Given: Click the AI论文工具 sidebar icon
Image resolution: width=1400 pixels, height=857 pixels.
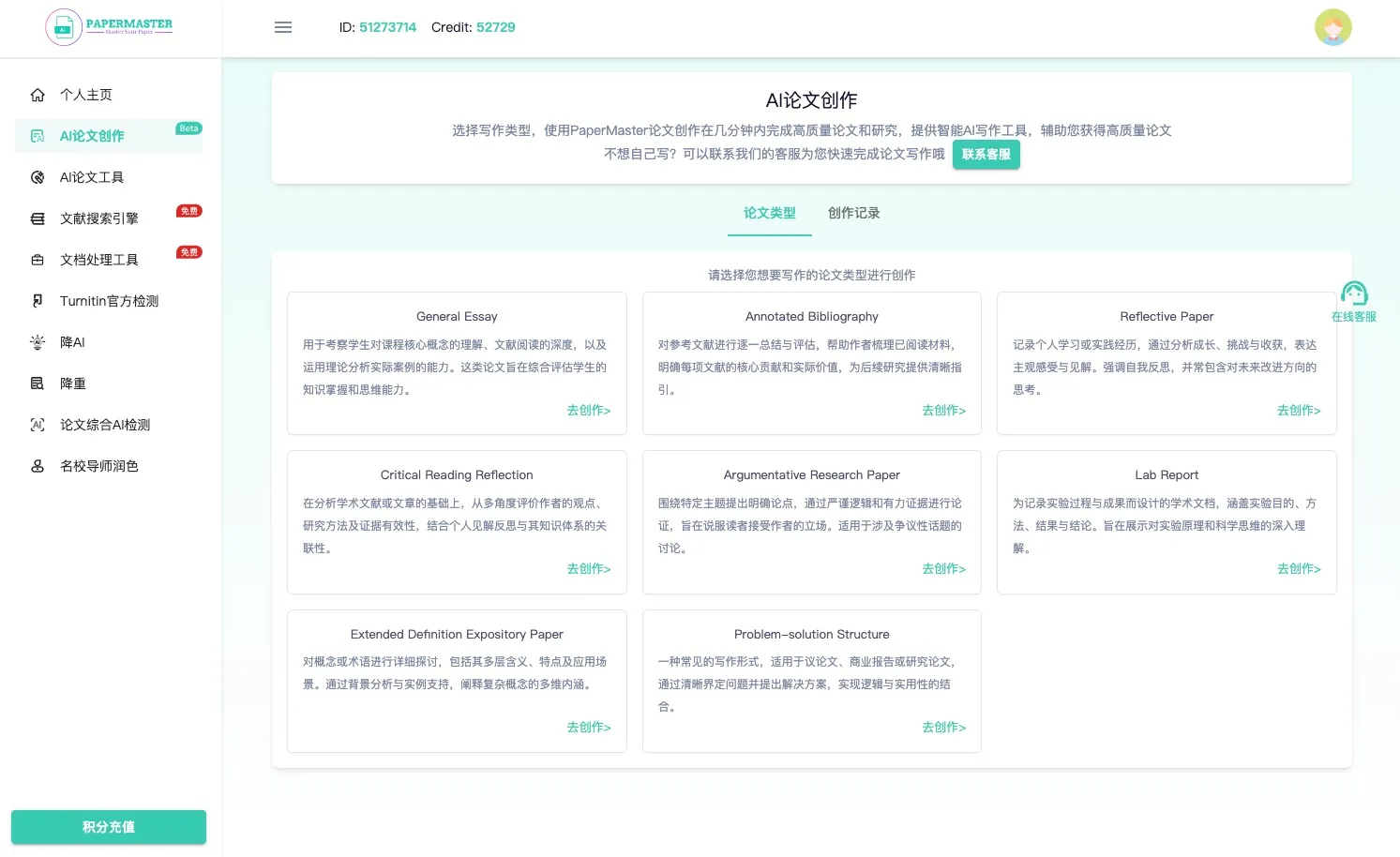Looking at the screenshot, I should coord(38,177).
